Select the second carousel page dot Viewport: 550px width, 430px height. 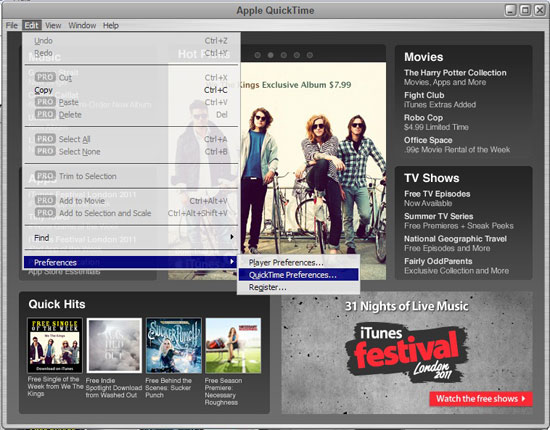click(270, 55)
